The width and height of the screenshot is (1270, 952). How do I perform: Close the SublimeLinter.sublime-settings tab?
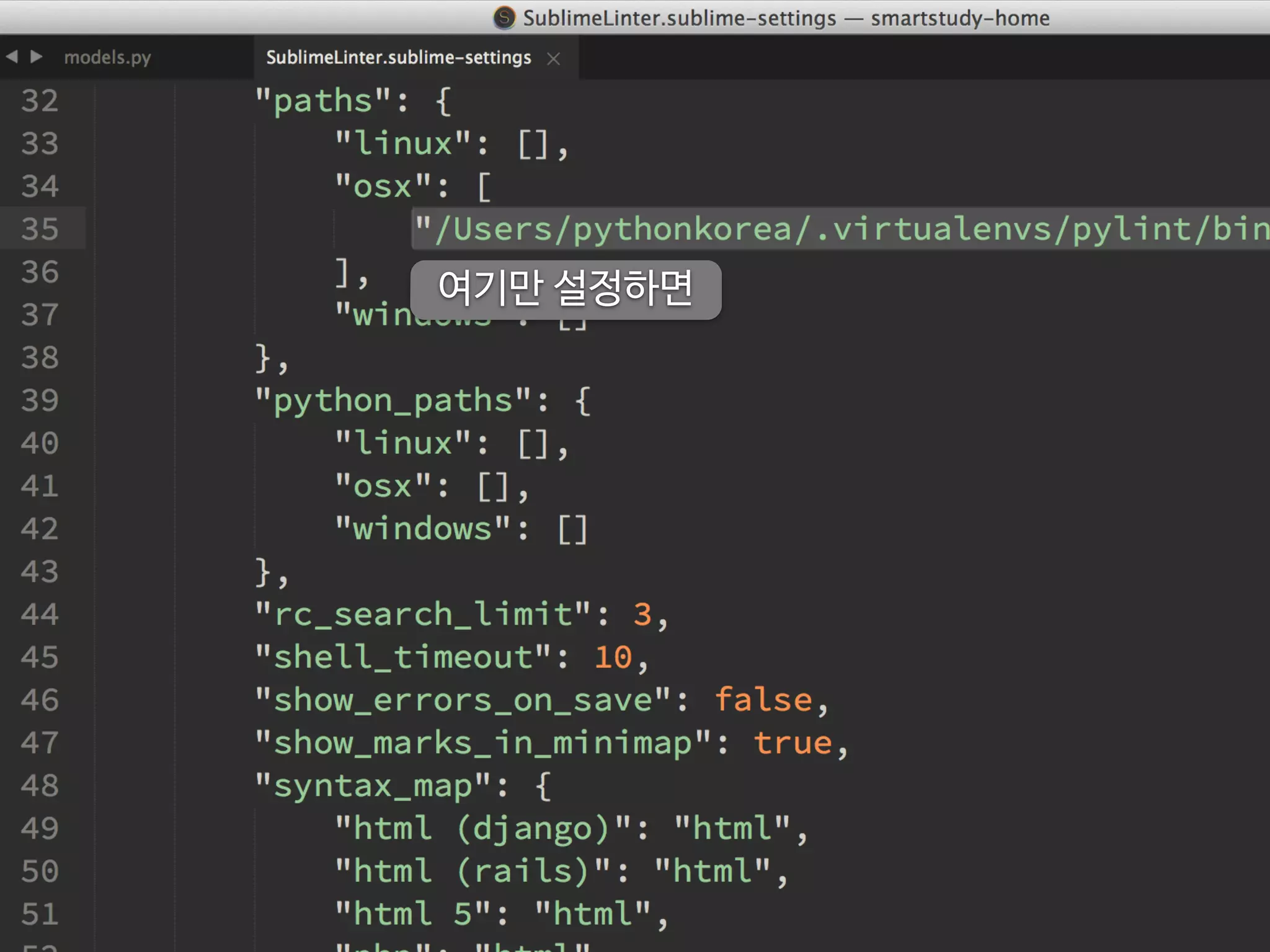(554, 58)
